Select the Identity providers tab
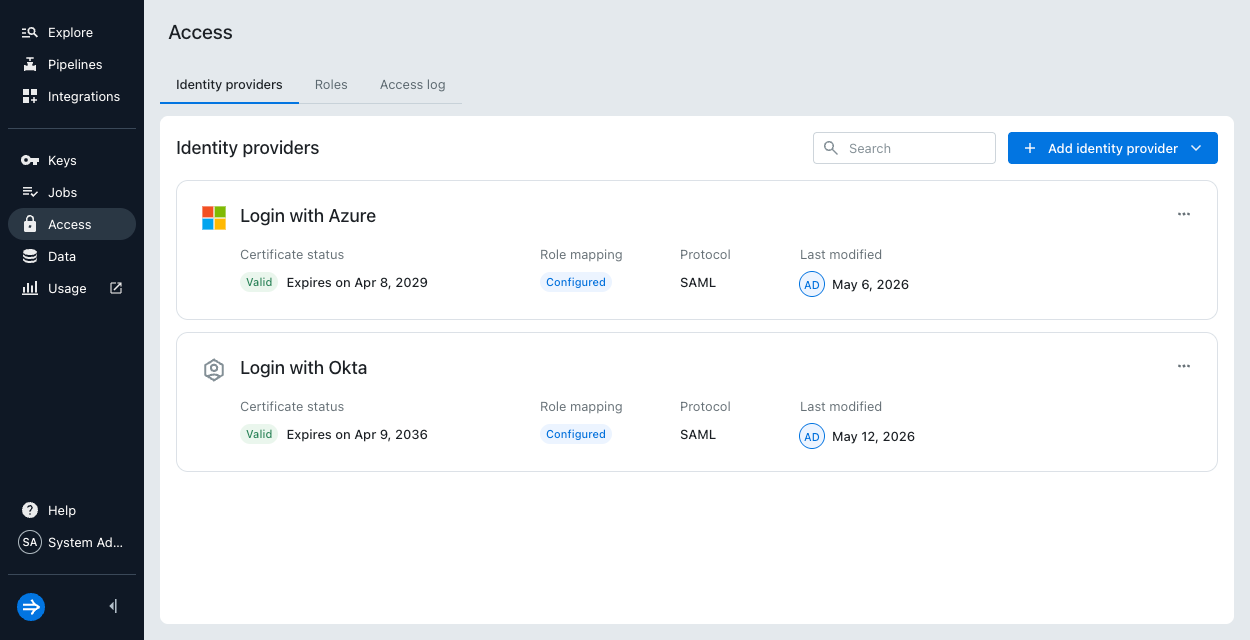This screenshot has width=1250, height=640. (x=229, y=85)
